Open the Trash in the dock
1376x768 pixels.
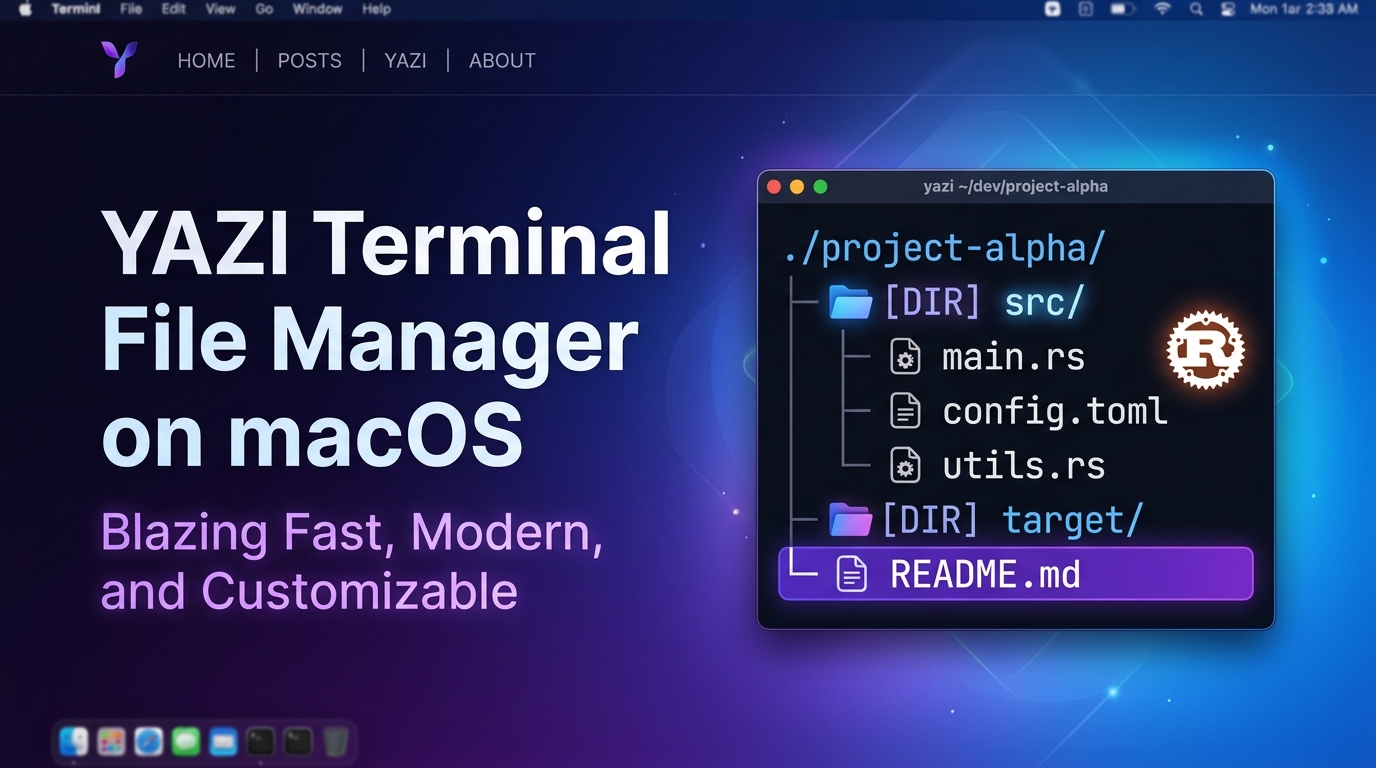[x=336, y=742]
